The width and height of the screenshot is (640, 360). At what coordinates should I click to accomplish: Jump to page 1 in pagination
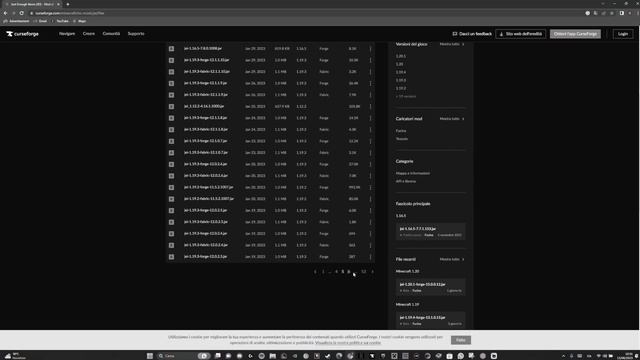tap(323, 272)
